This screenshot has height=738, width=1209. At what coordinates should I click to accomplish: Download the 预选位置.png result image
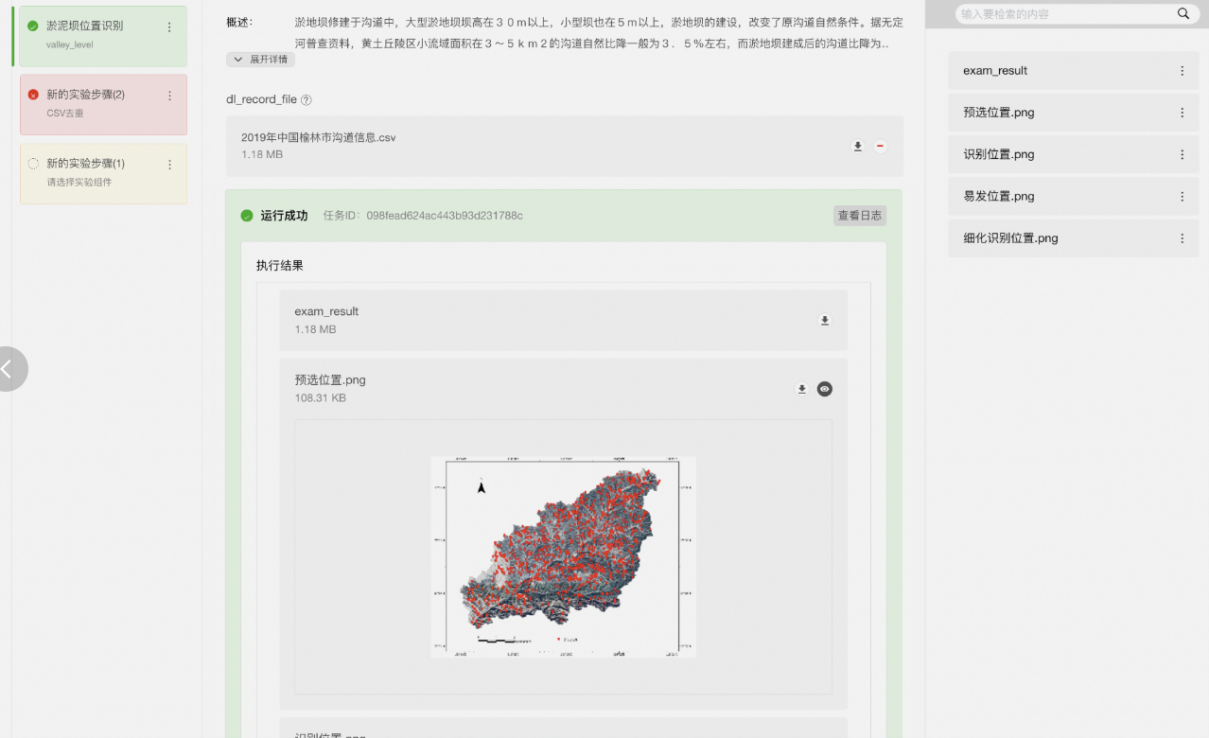tap(801, 389)
